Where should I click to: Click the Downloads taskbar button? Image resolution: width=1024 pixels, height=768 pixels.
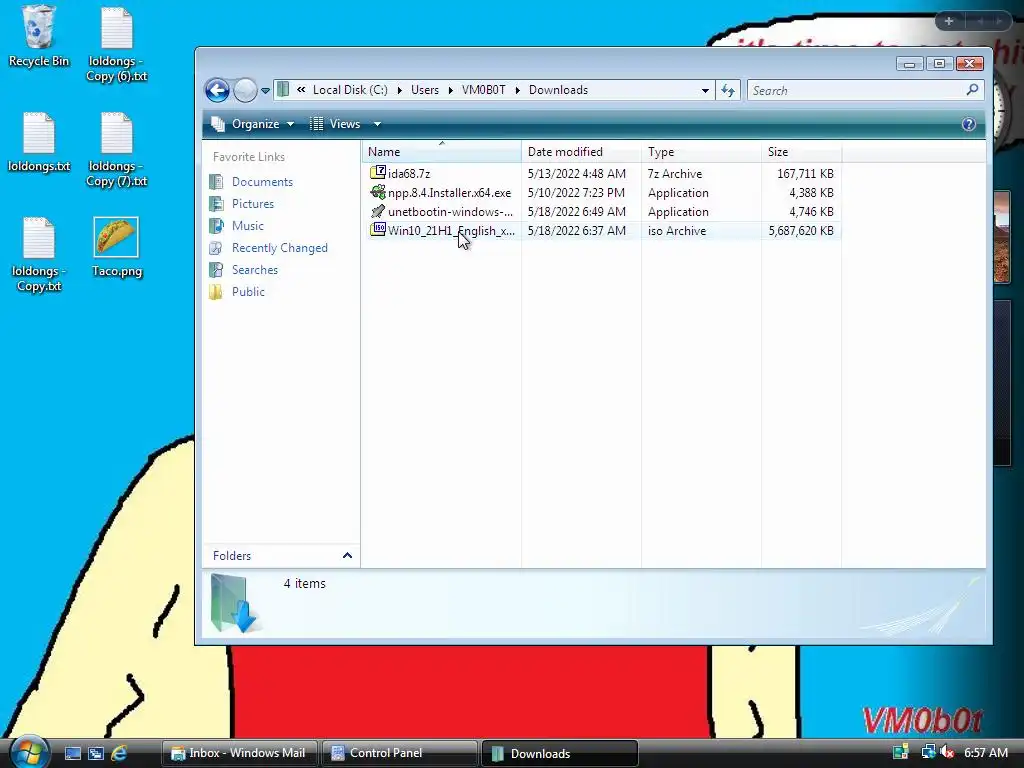coord(560,753)
